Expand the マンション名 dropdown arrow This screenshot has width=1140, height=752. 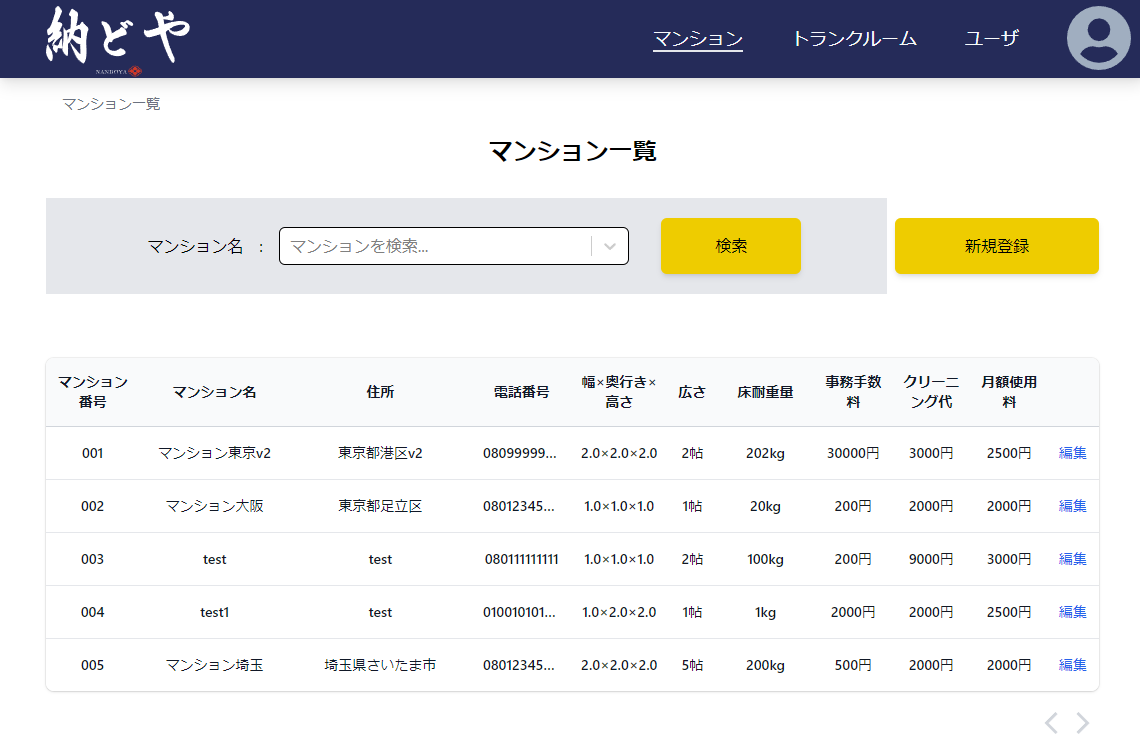pyautogui.click(x=610, y=246)
